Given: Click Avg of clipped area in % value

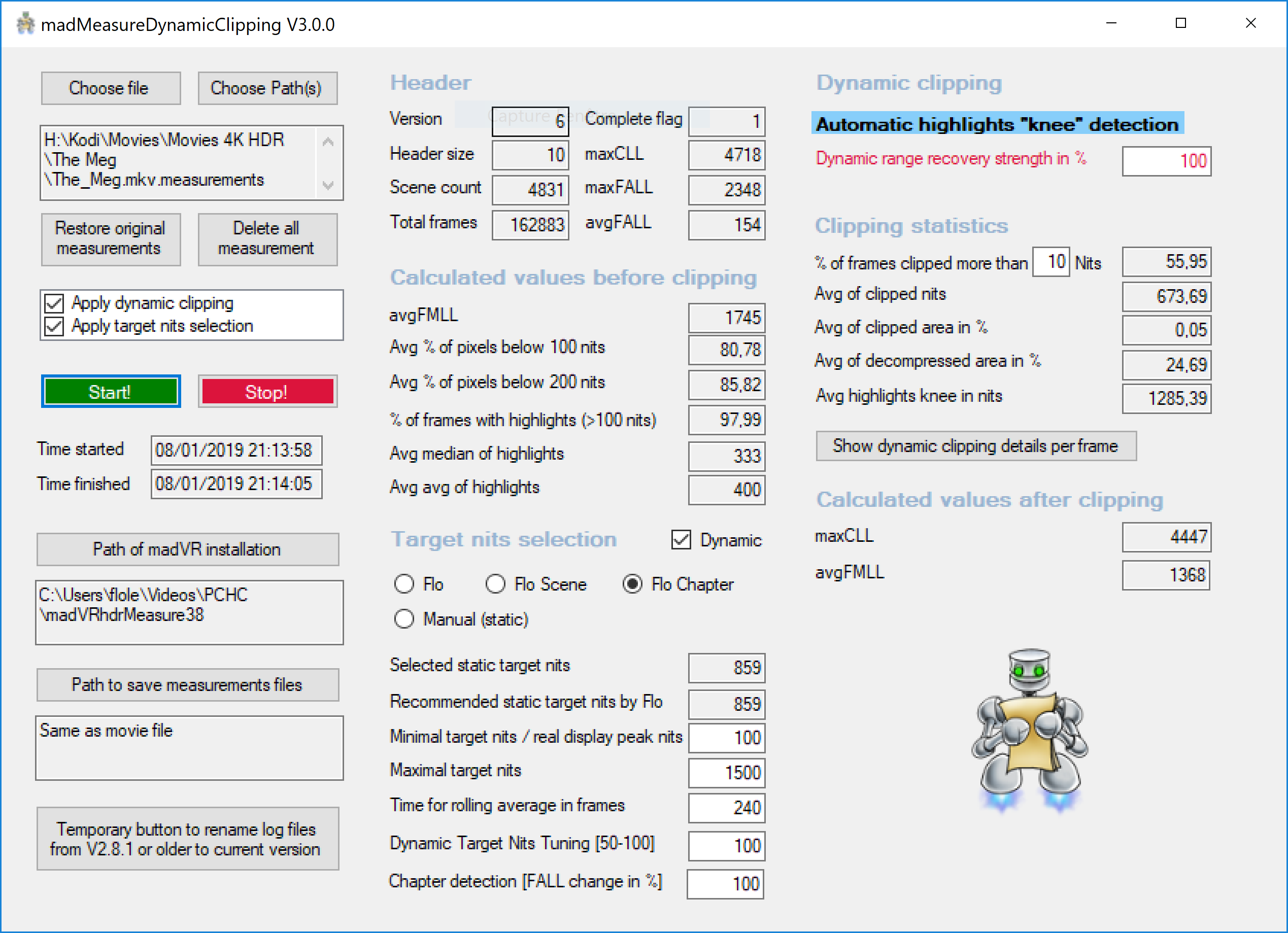Looking at the screenshot, I should (1167, 330).
